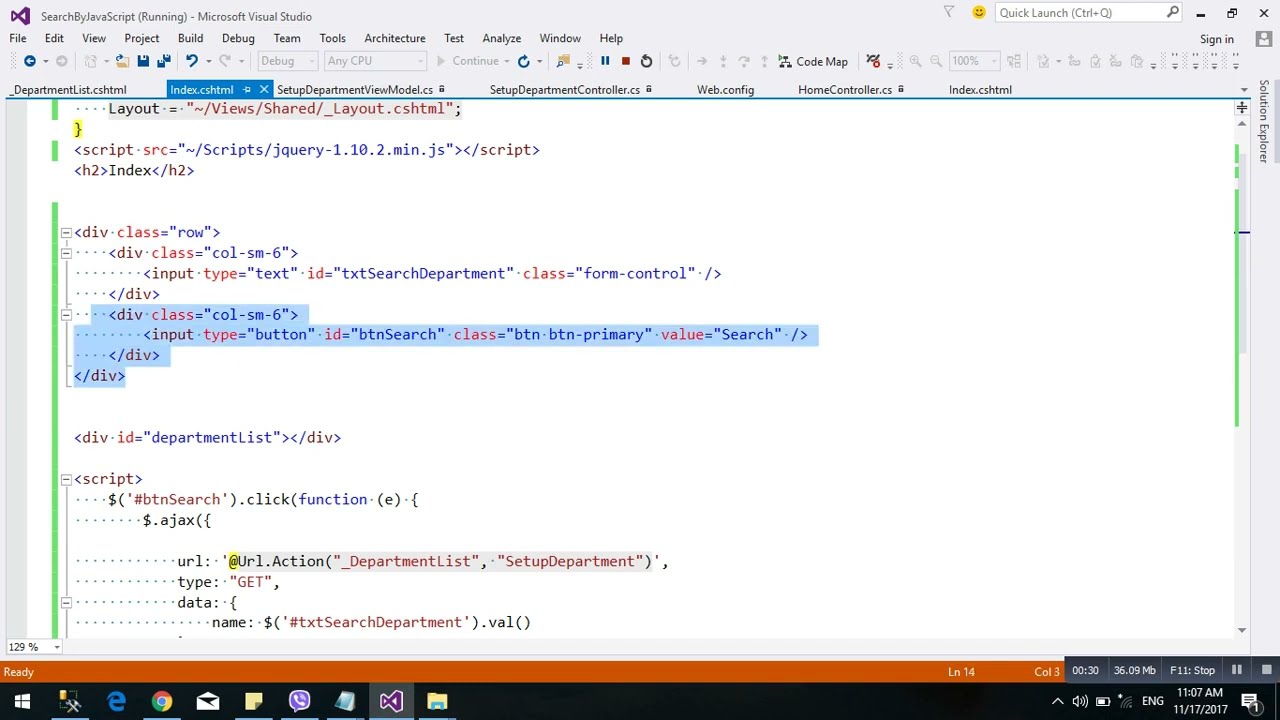Open Chrome from the taskbar
Viewport: 1280px width, 720px height.
[x=161, y=701]
